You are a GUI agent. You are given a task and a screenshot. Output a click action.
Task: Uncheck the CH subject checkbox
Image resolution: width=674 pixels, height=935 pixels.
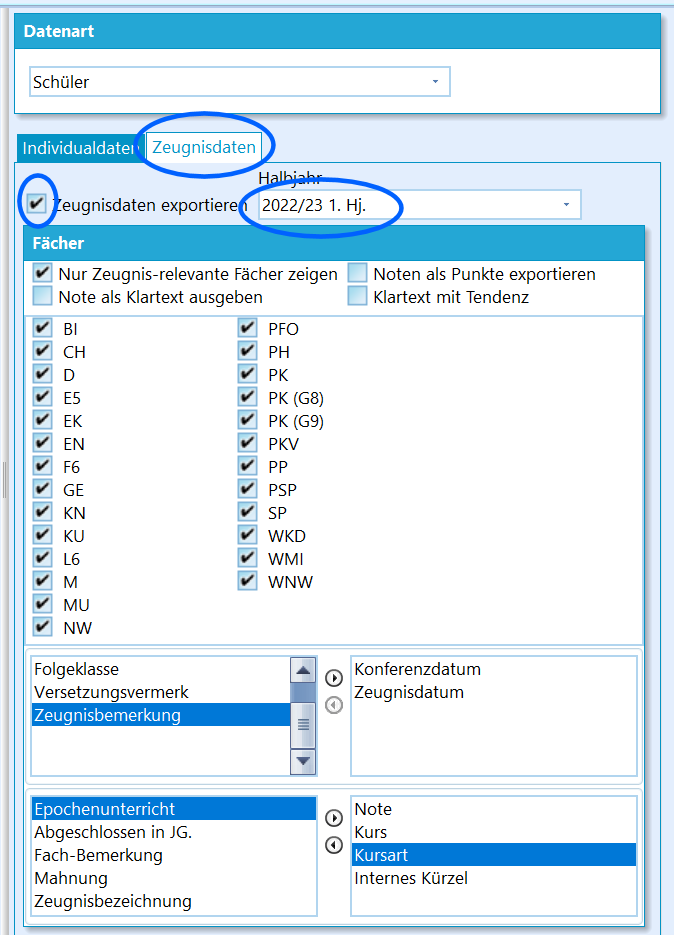click(x=42, y=352)
